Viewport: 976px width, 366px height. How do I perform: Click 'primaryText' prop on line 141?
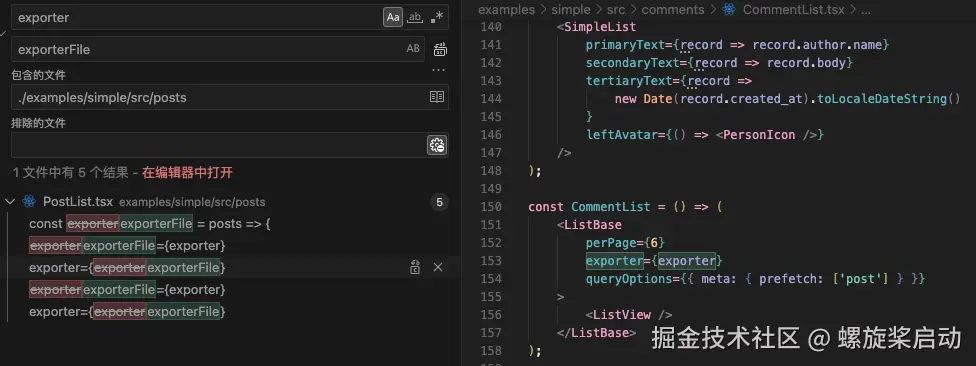click(625, 45)
